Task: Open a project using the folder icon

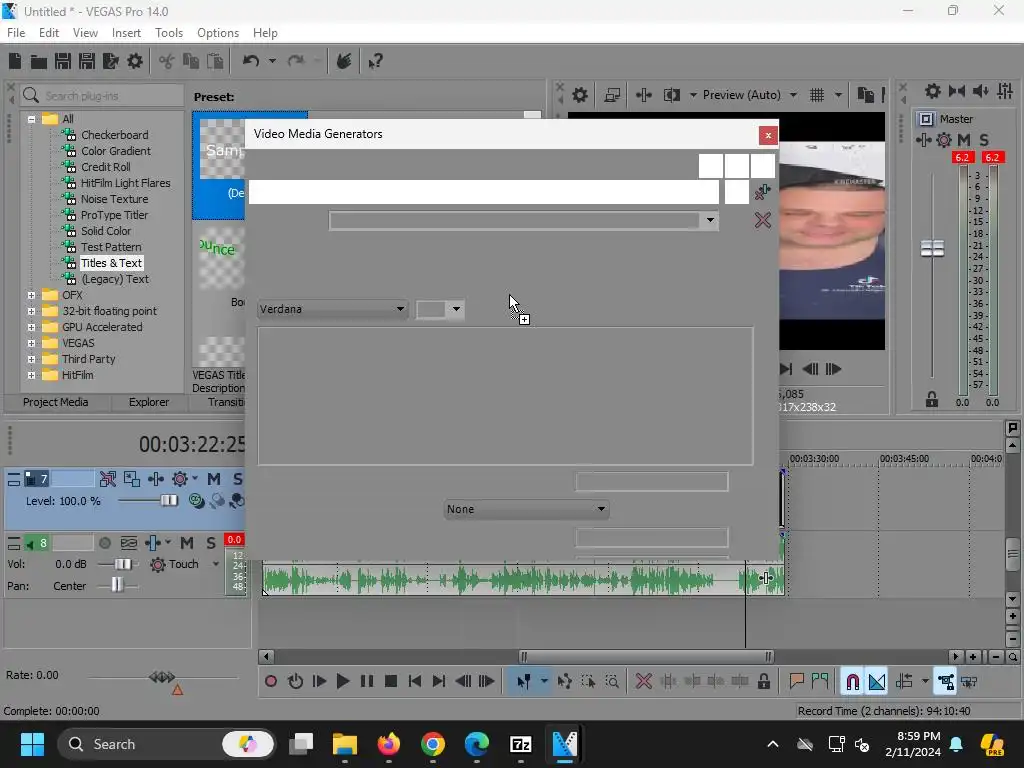Action: [39, 61]
